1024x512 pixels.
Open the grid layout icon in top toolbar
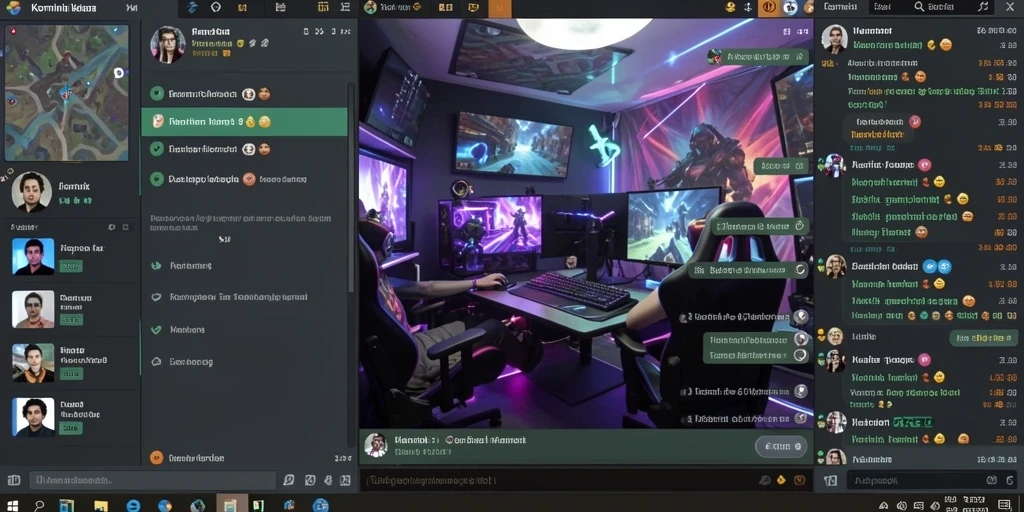pos(323,7)
